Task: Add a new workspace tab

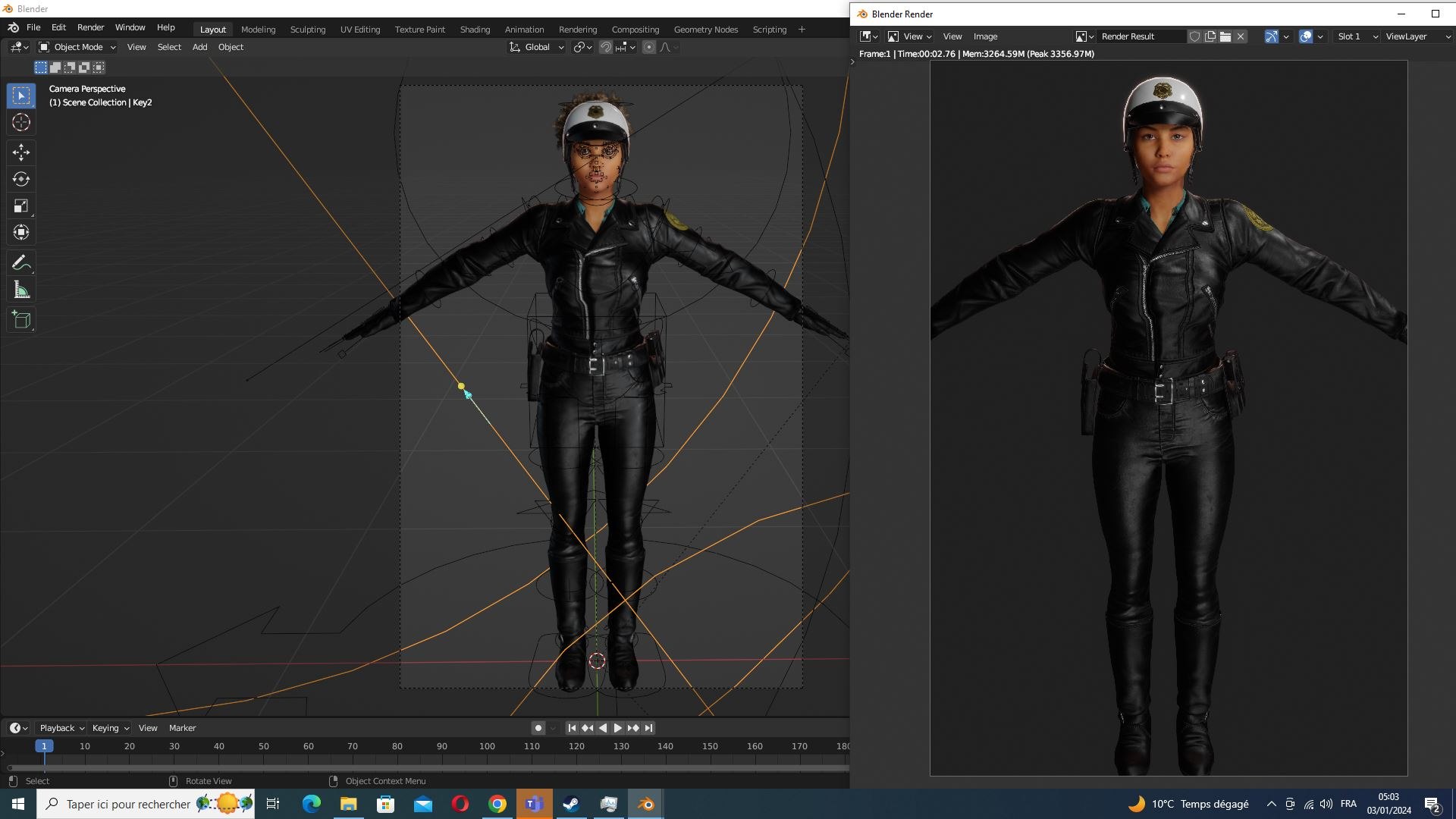Action: (802, 30)
